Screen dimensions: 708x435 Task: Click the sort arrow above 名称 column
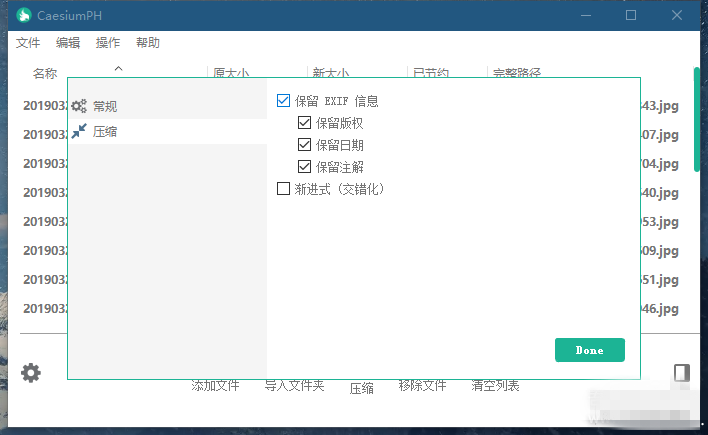pyautogui.click(x=118, y=68)
